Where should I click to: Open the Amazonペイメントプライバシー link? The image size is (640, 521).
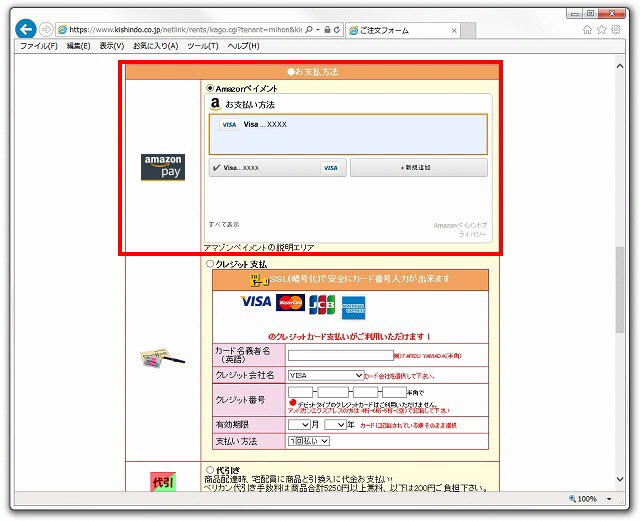point(460,229)
